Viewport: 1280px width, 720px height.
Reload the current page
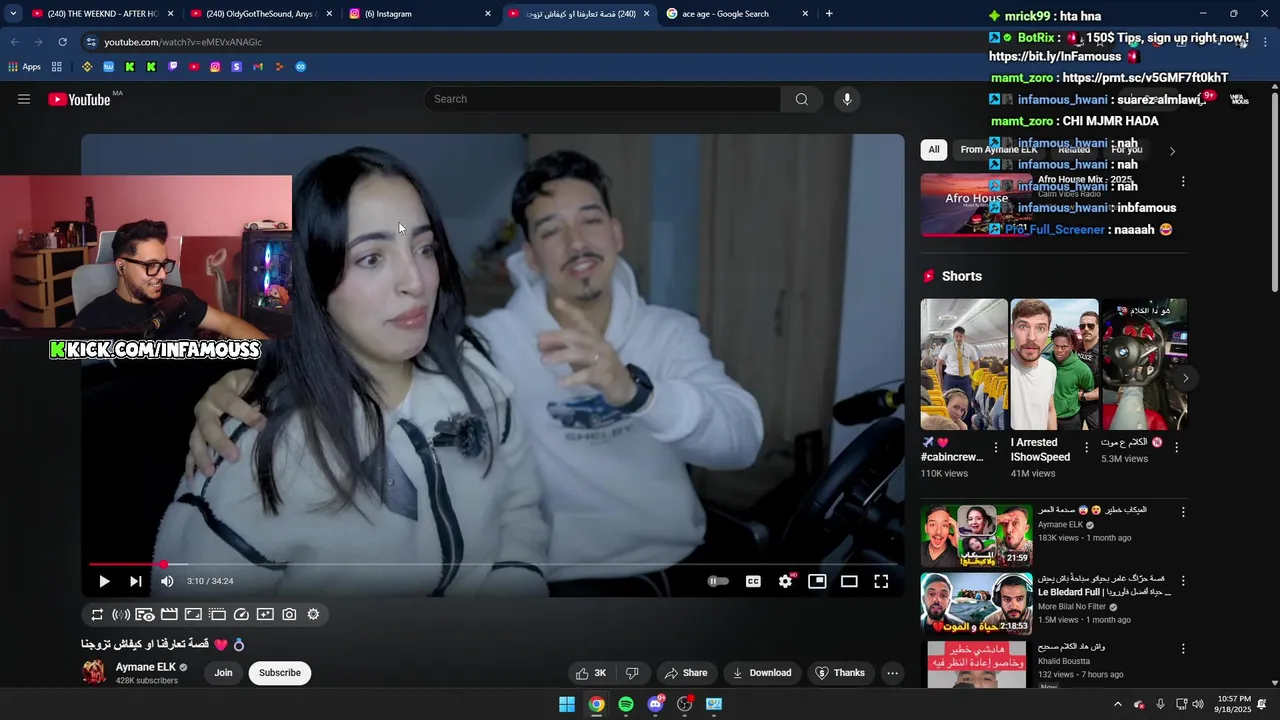[62, 42]
